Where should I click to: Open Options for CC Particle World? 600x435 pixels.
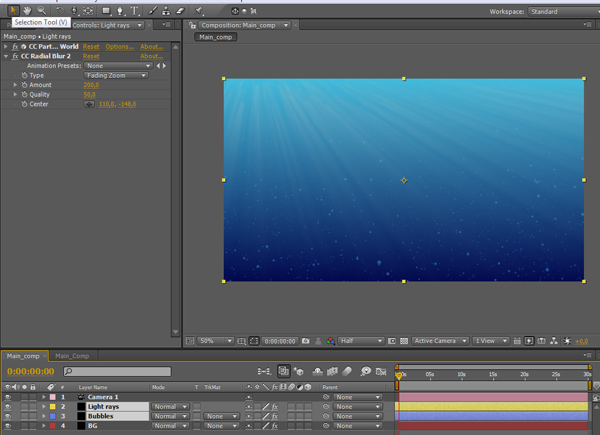pyautogui.click(x=119, y=47)
